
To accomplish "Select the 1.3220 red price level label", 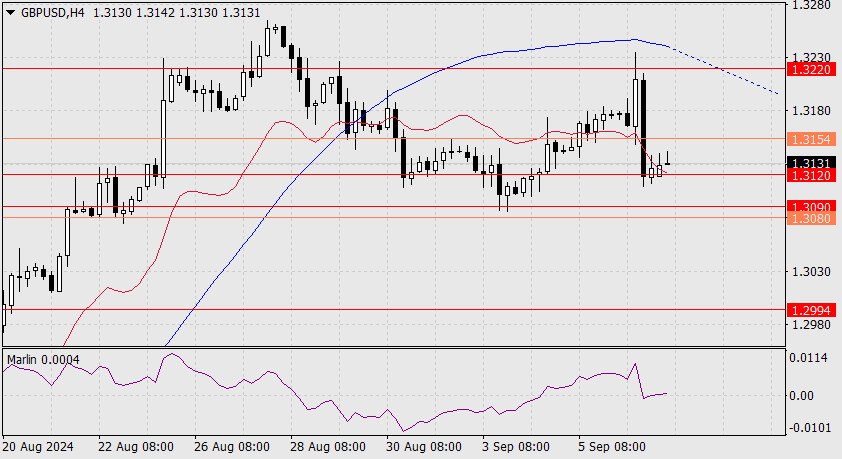I will point(811,69).
